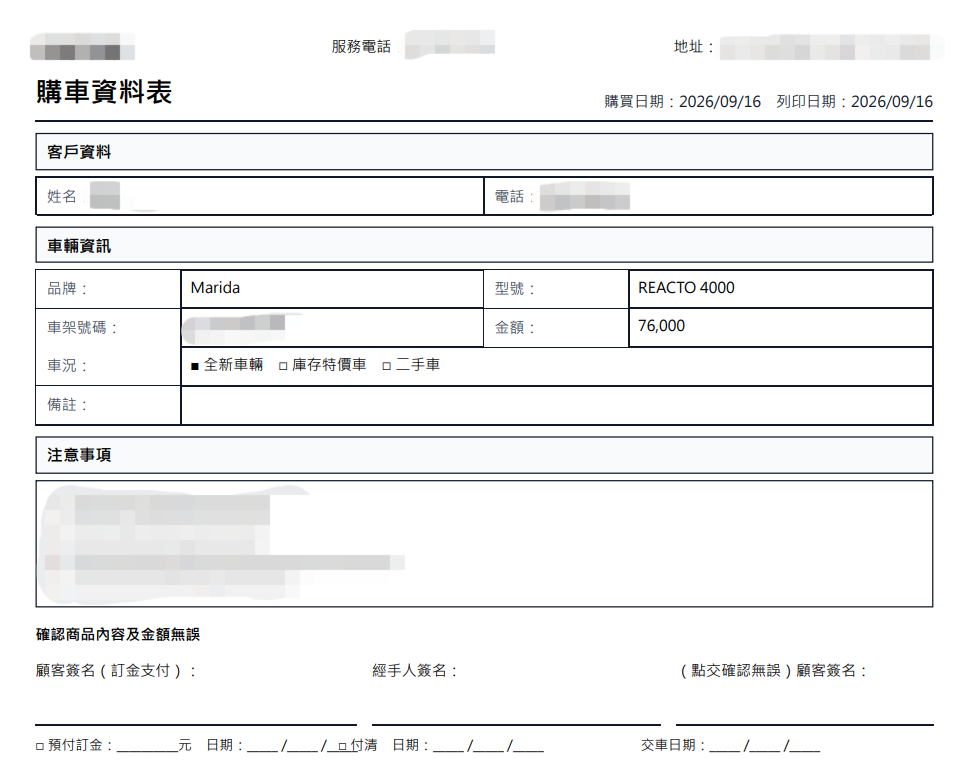Click the amount value 76,000
Image resolution: width=978 pixels, height=766 pixels.
point(661,326)
